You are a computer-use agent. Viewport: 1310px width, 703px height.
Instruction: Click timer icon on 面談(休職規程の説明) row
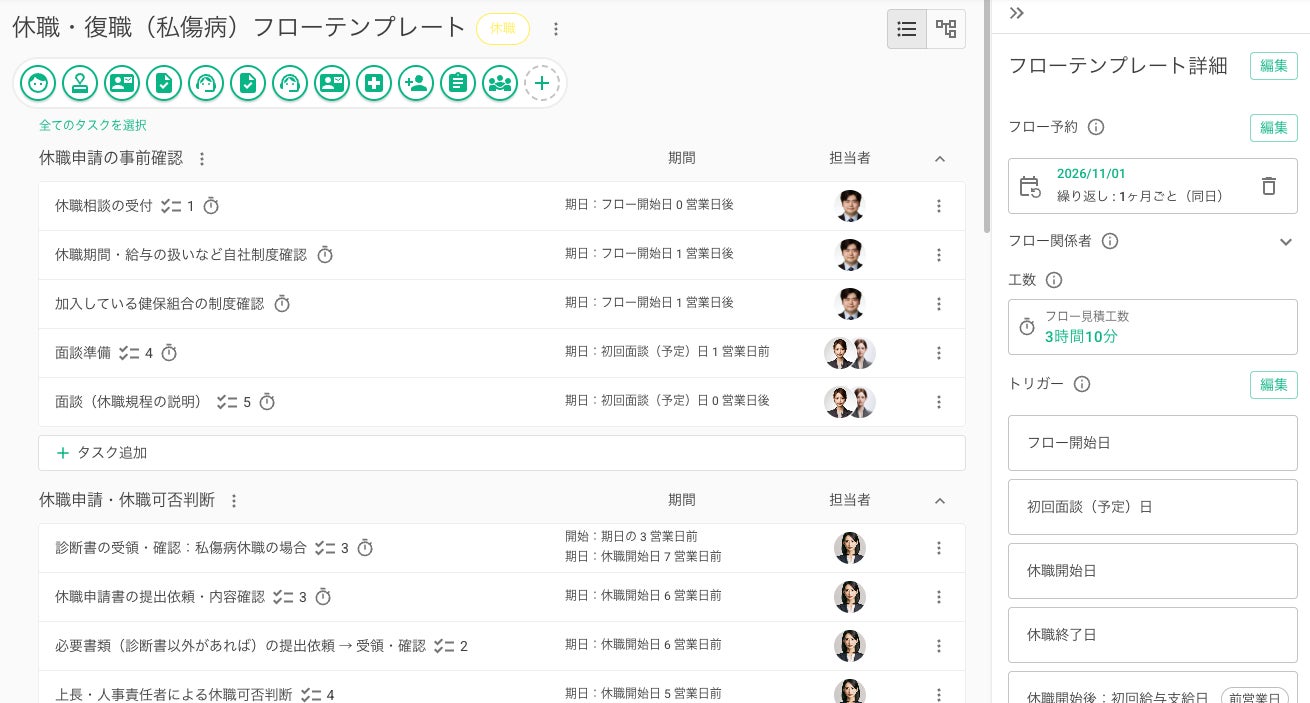click(x=267, y=402)
